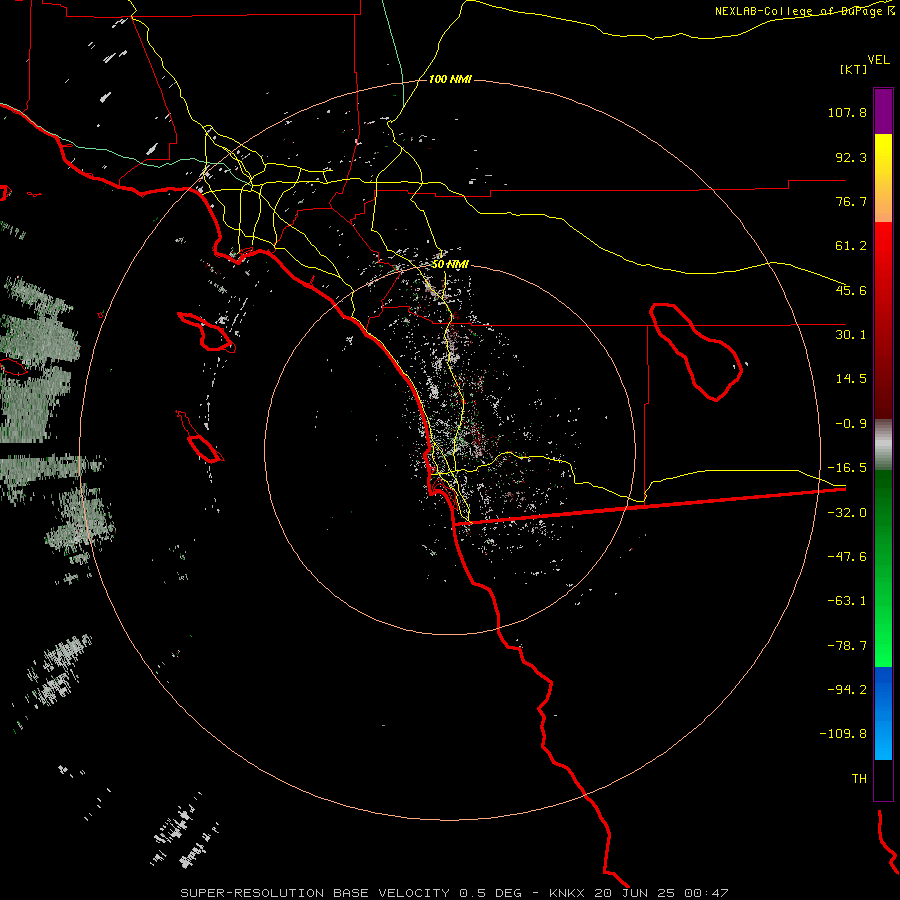Click the -16.5 legend value
Image resolution: width=900 pixels, height=900 pixels.
tap(847, 468)
